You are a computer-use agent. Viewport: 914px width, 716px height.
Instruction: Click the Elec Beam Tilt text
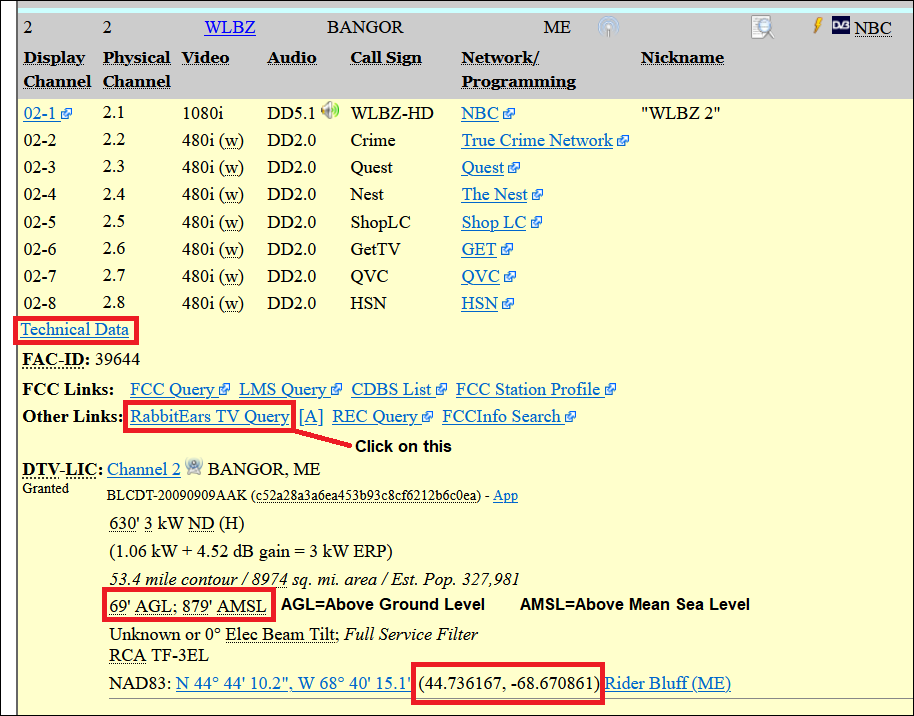[x=280, y=634]
